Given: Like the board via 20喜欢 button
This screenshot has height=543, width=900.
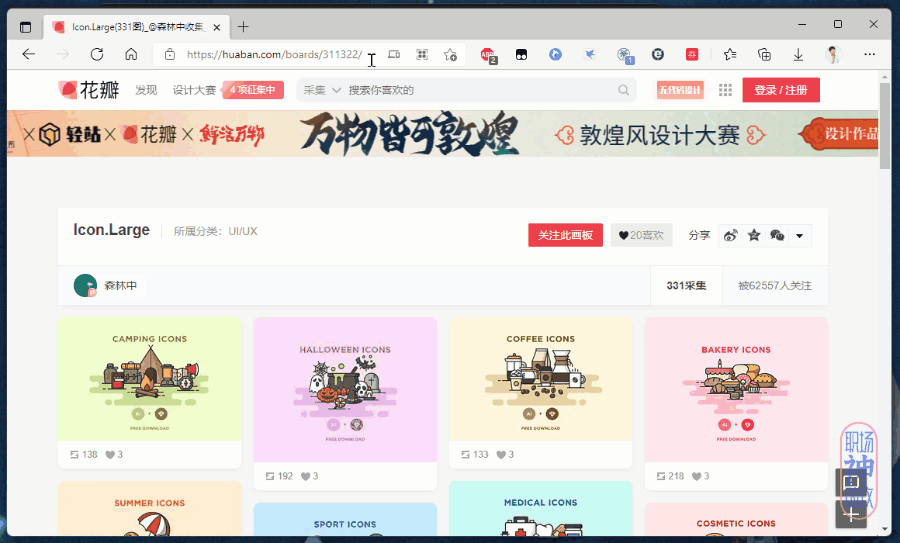Looking at the screenshot, I should pos(641,235).
